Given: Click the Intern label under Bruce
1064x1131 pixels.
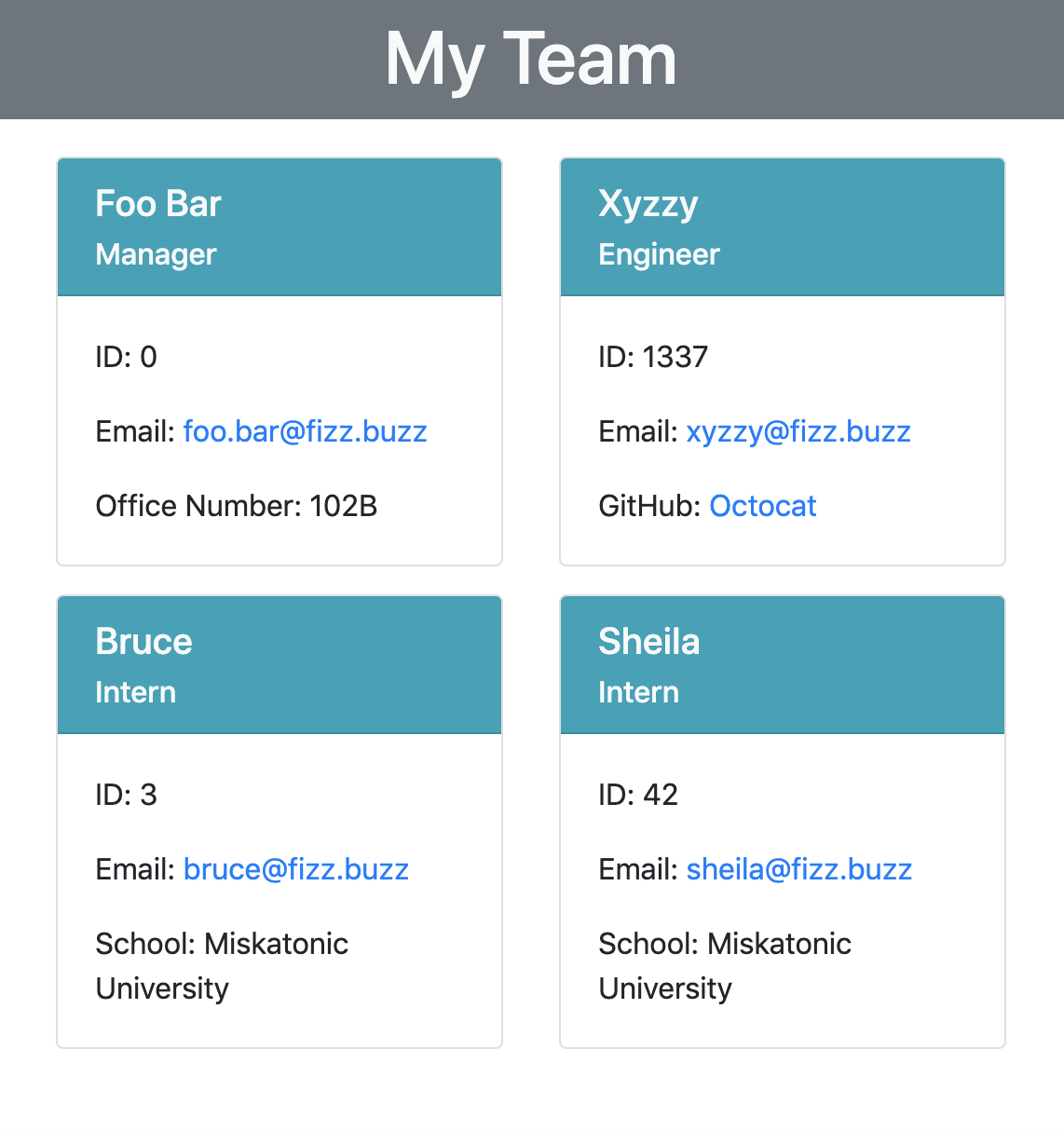Looking at the screenshot, I should [x=135, y=692].
